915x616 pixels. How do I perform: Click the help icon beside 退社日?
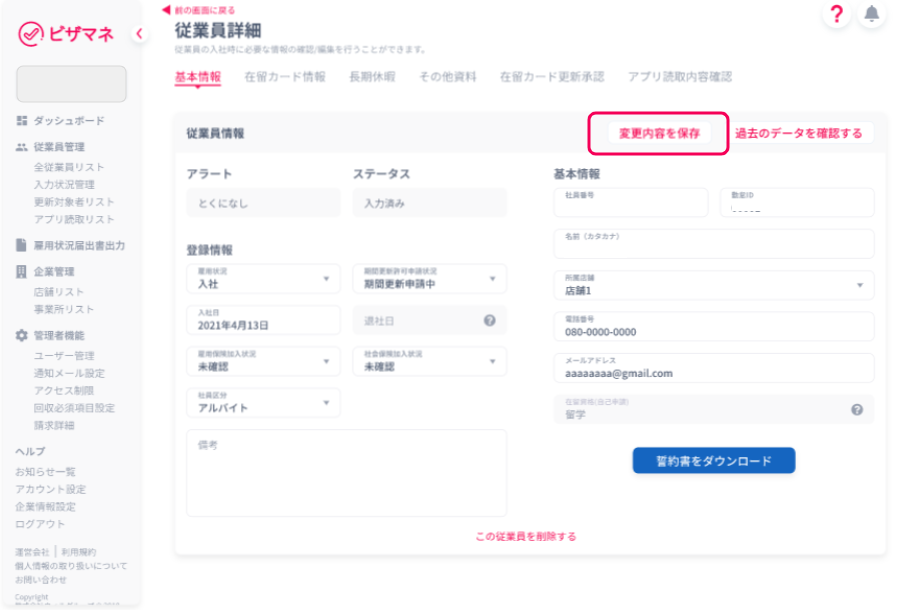tap(490, 320)
